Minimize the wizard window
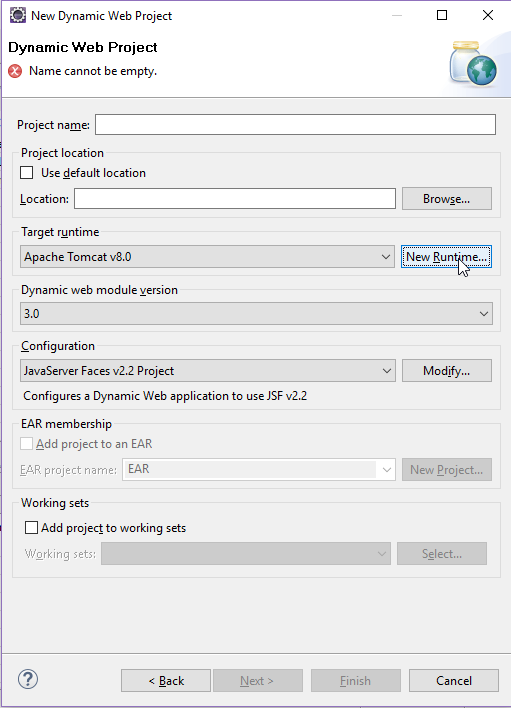This screenshot has width=511, height=708. coord(397,15)
